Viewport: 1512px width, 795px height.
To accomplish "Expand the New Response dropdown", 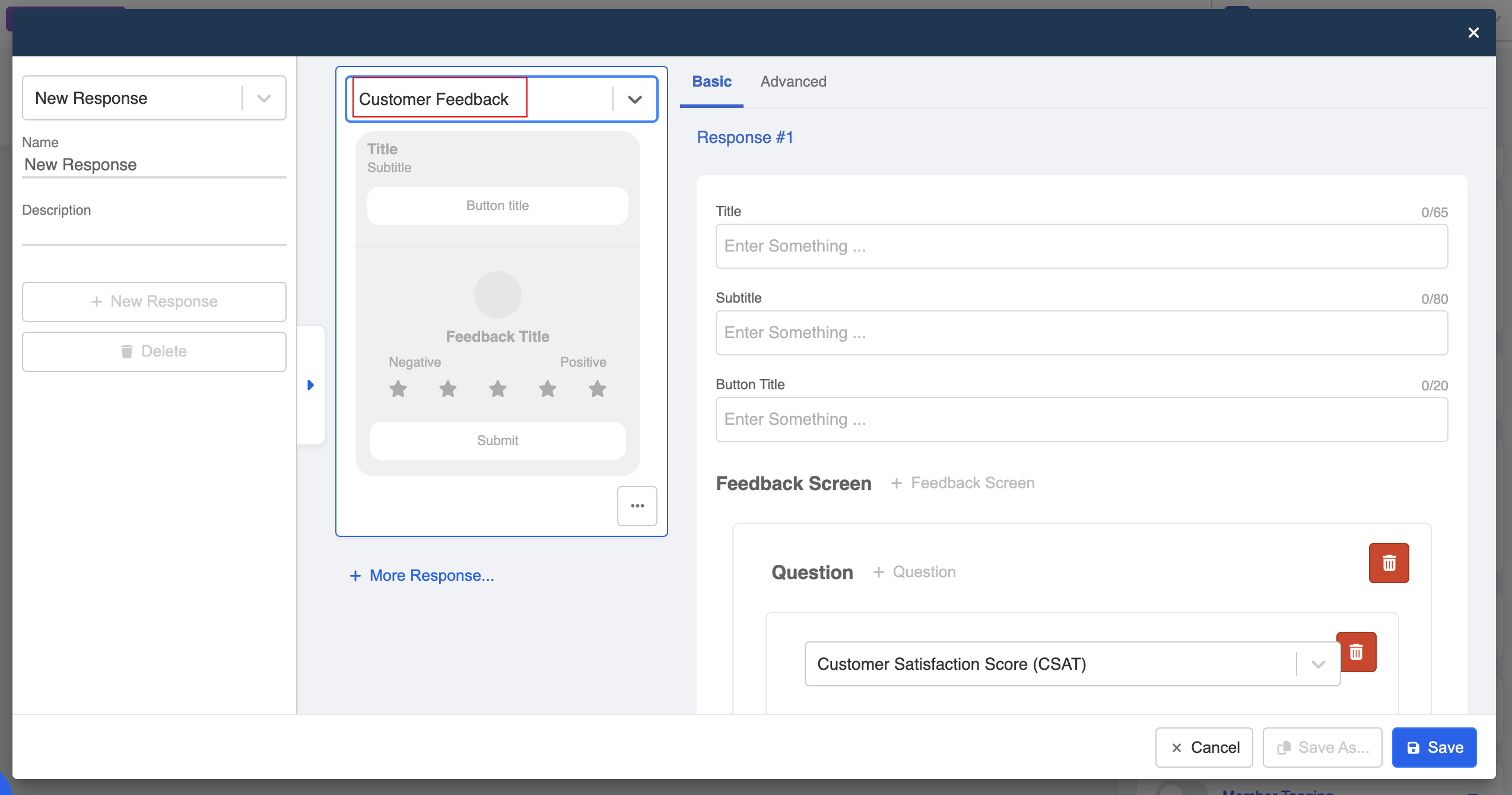I will 264,98.
